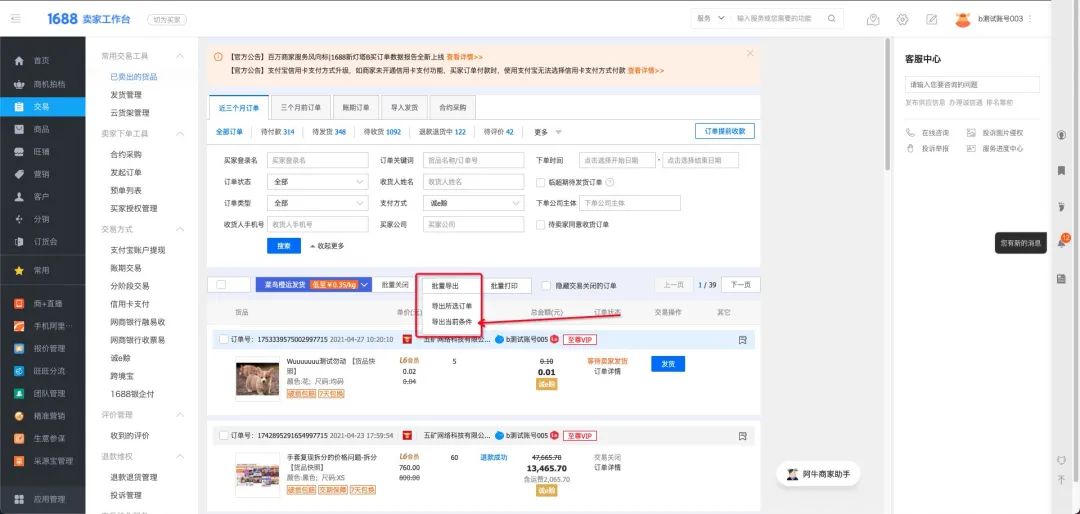
Task: Switch to 导入发货 tab
Action: (x=404, y=108)
